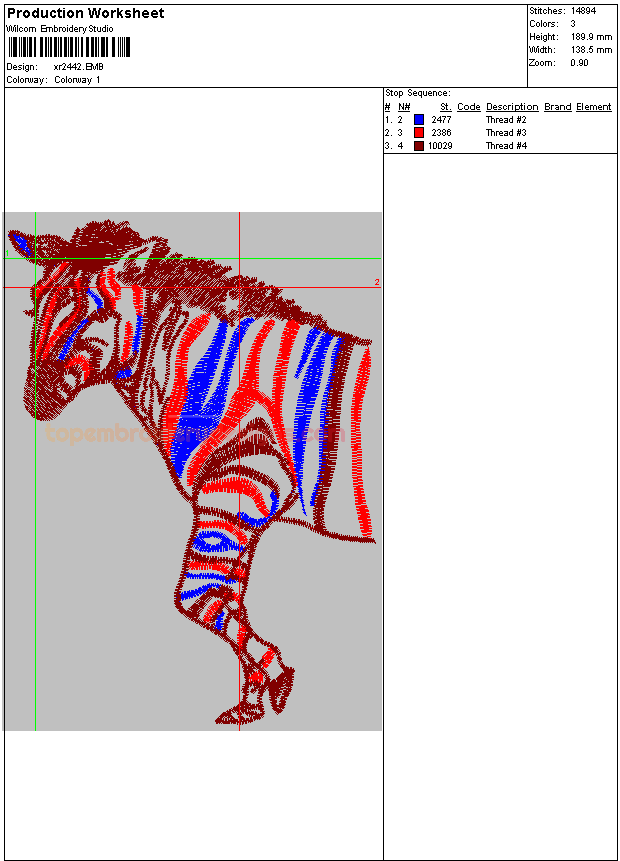Image resolution: width=620 pixels, height=861 pixels.
Task: Click the design barcode graphic
Action: coord(69,47)
